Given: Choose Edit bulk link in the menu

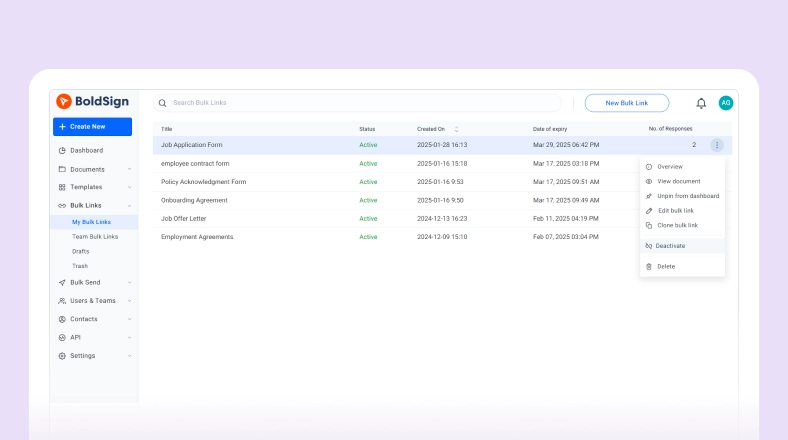Looking at the screenshot, I should [x=682, y=210].
